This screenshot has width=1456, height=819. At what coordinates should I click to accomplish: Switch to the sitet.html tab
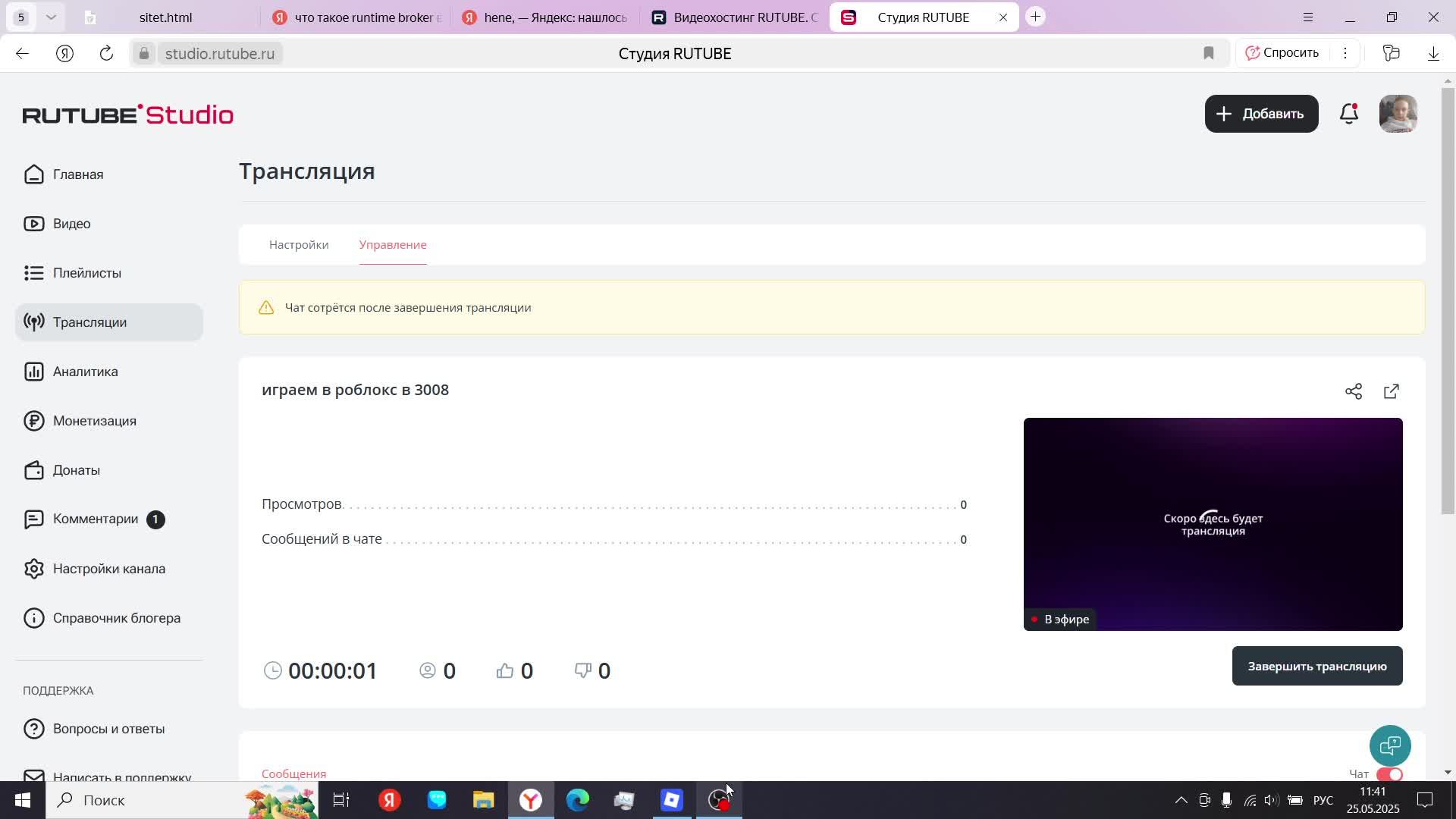(165, 17)
